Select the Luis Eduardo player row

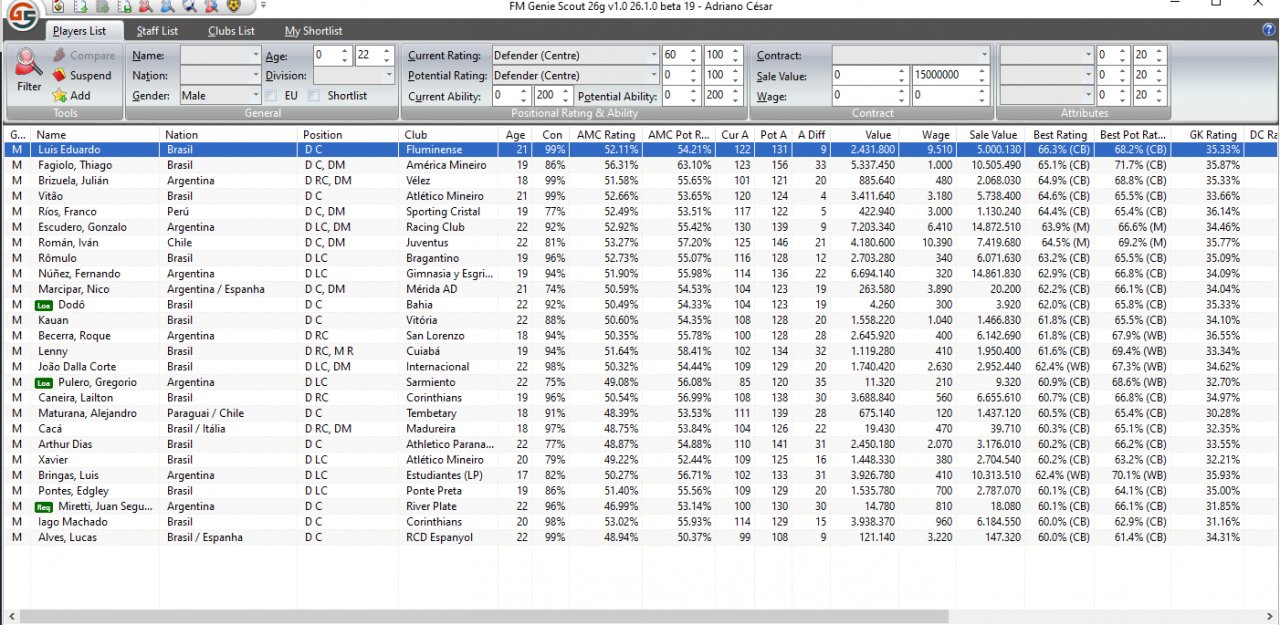point(640,150)
